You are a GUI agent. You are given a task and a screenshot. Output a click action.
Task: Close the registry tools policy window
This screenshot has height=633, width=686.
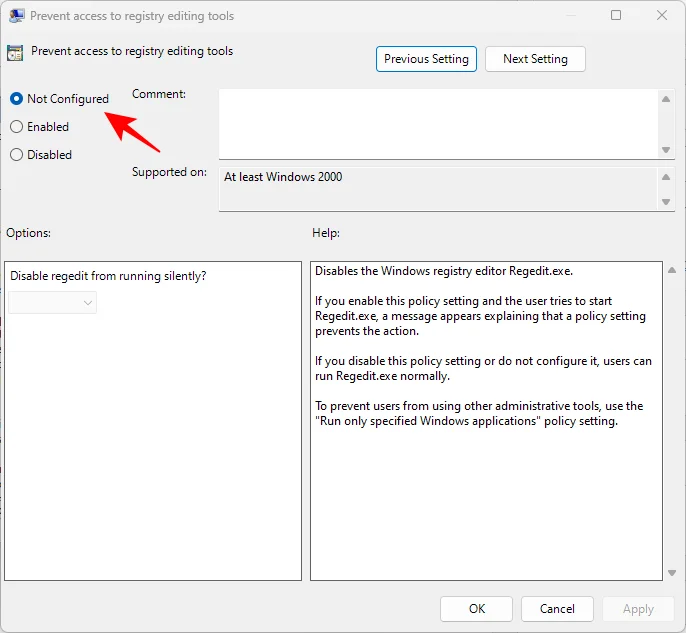tap(662, 16)
